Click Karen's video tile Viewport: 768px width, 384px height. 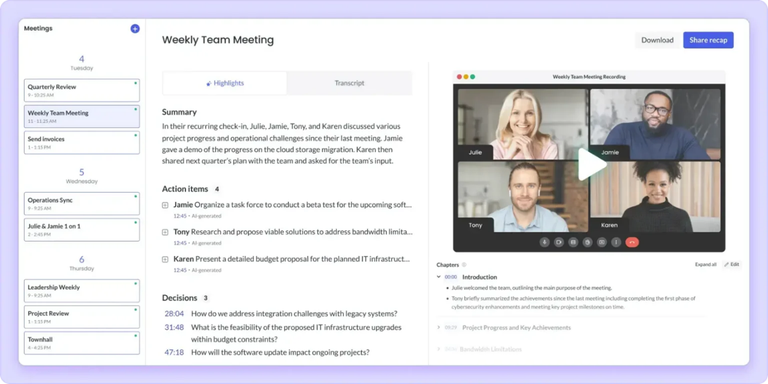click(x=655, y=197)
